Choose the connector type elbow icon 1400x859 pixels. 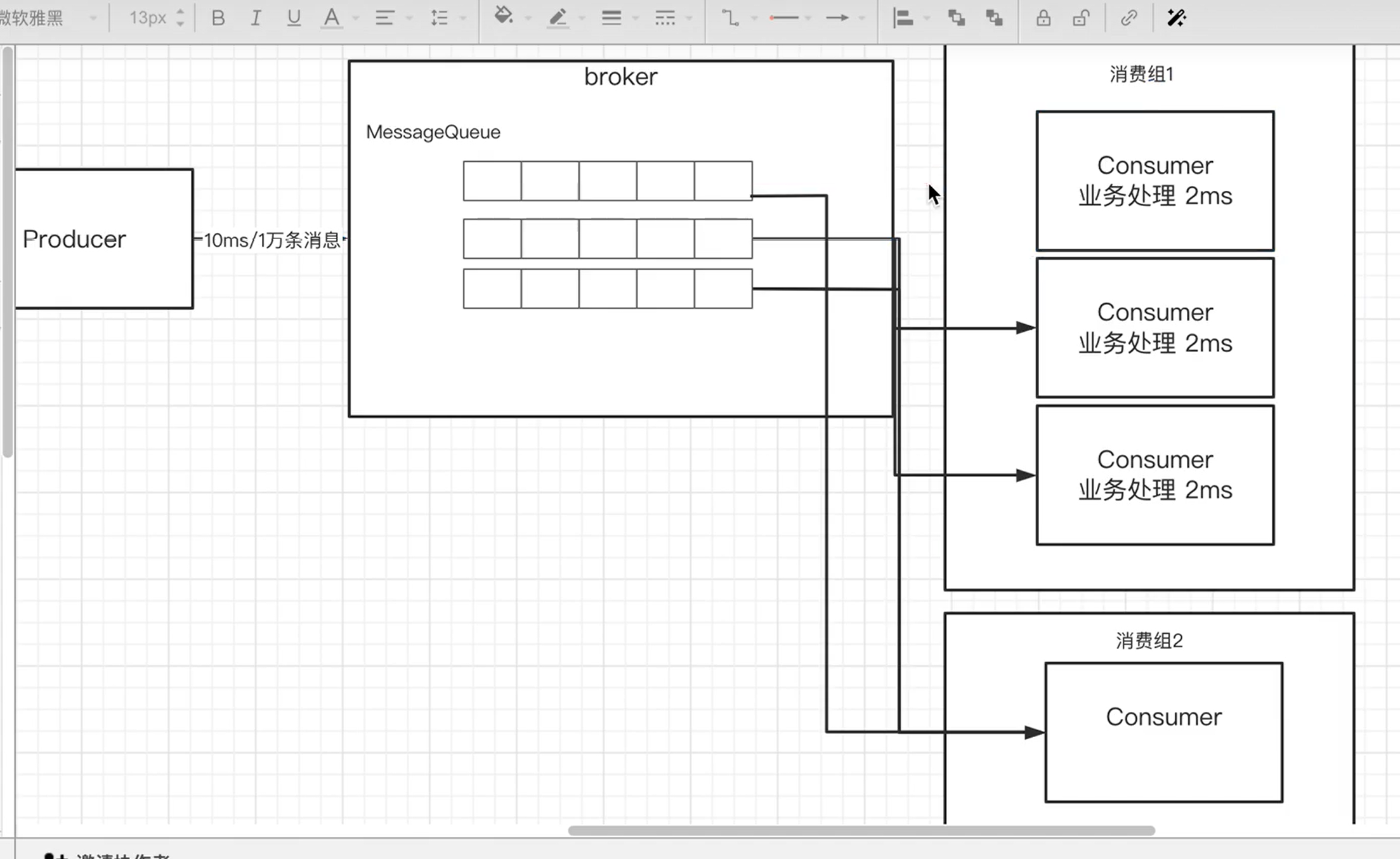tap(731, 18)
